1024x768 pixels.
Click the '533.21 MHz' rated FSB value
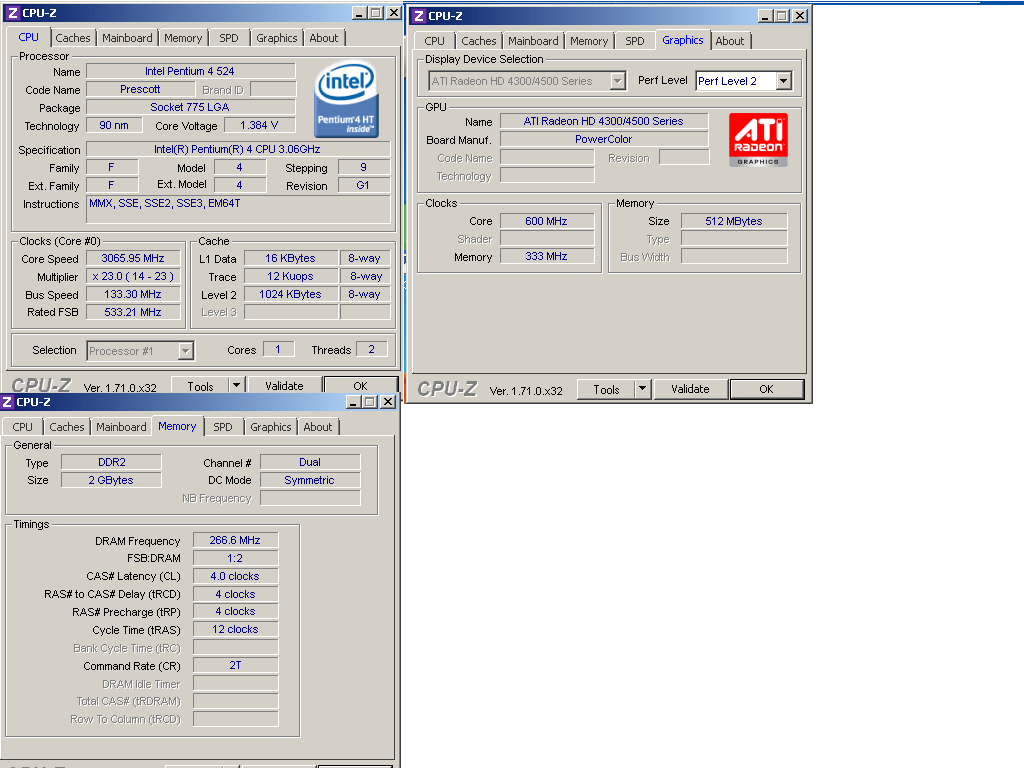tap(133, 312)
